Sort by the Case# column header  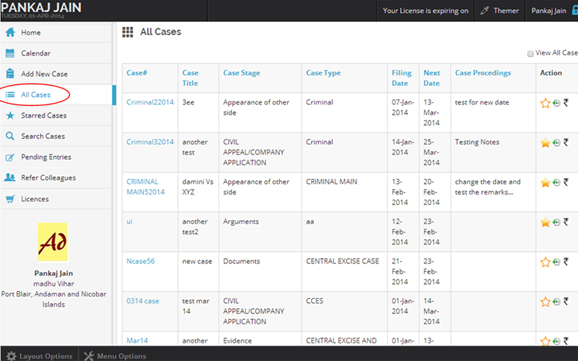click(137, 73)
